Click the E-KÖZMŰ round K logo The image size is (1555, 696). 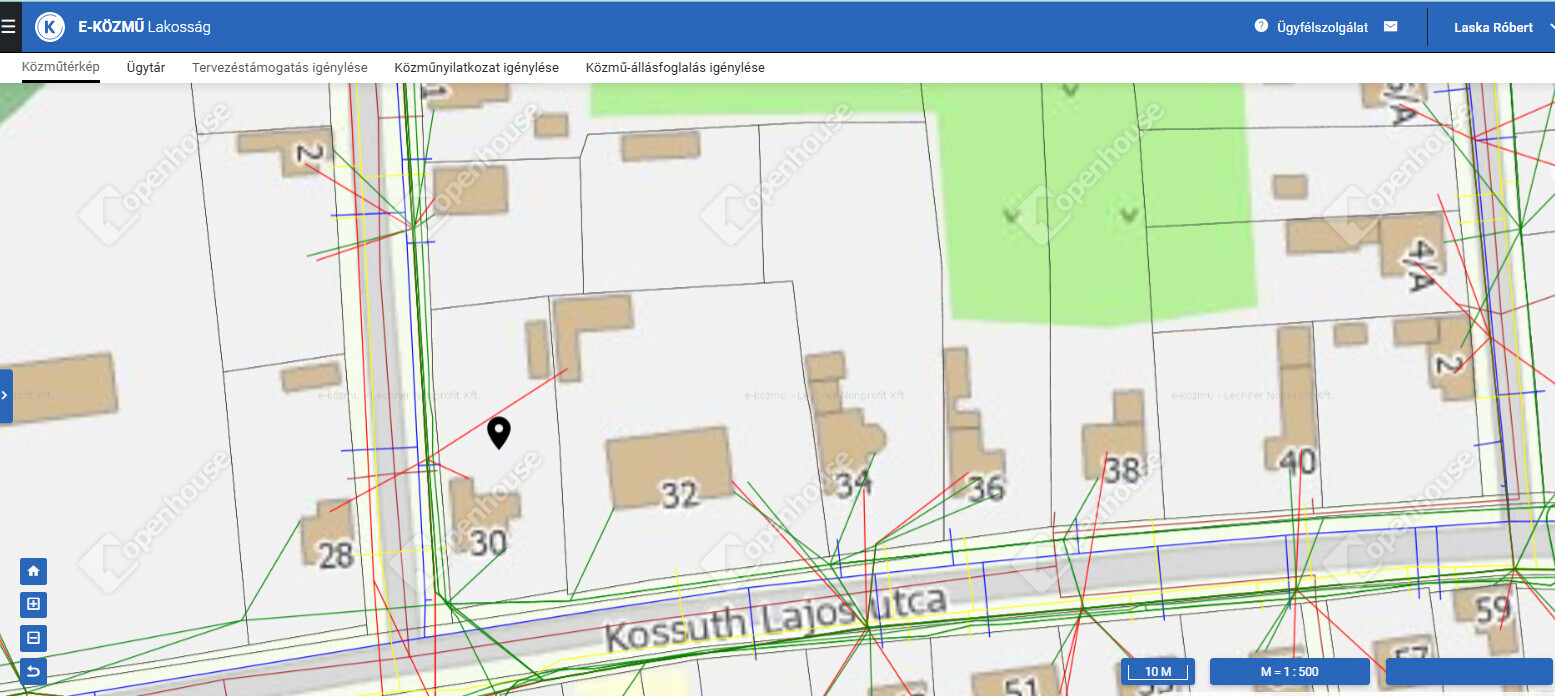click(50, 27)
